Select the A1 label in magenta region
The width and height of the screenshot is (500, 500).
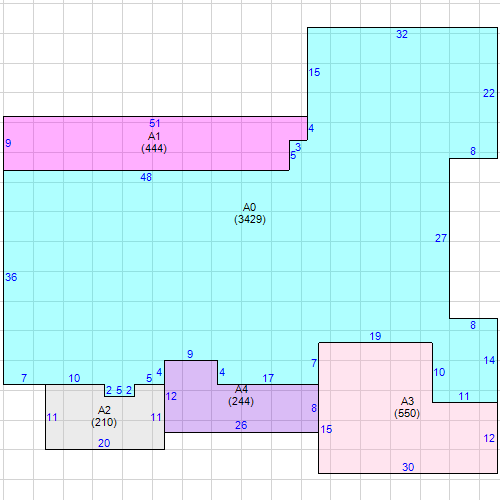tap(154, 136)
